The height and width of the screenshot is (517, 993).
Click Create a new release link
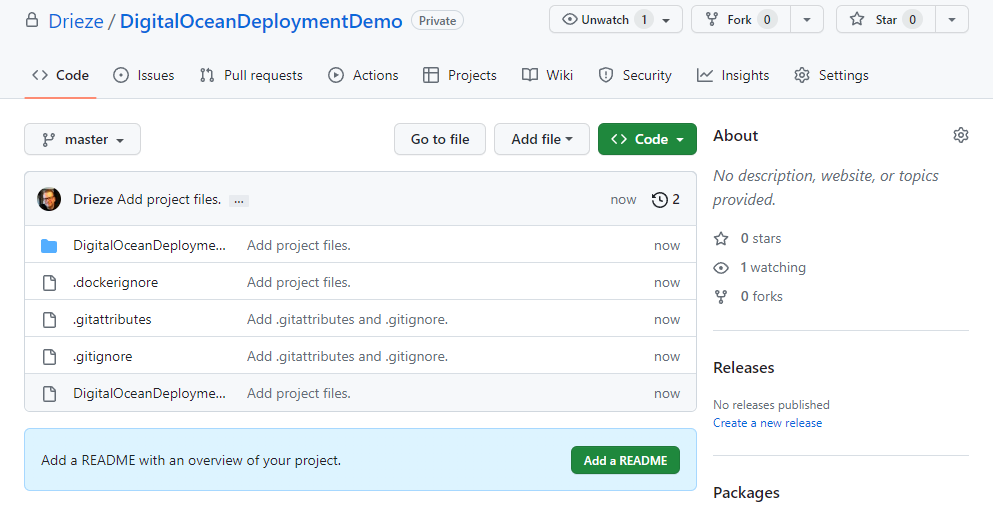click(768, 423)
